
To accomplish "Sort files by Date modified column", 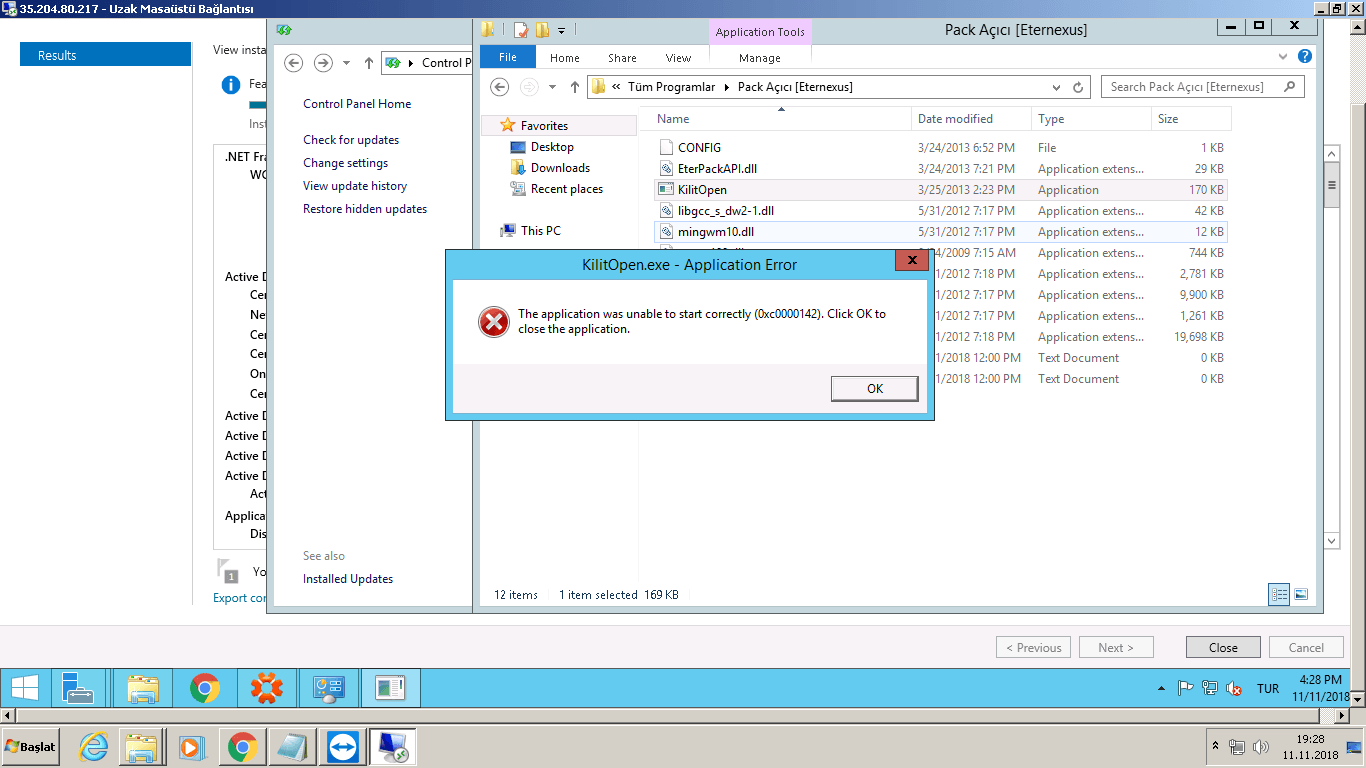I will tap(972, 119).
